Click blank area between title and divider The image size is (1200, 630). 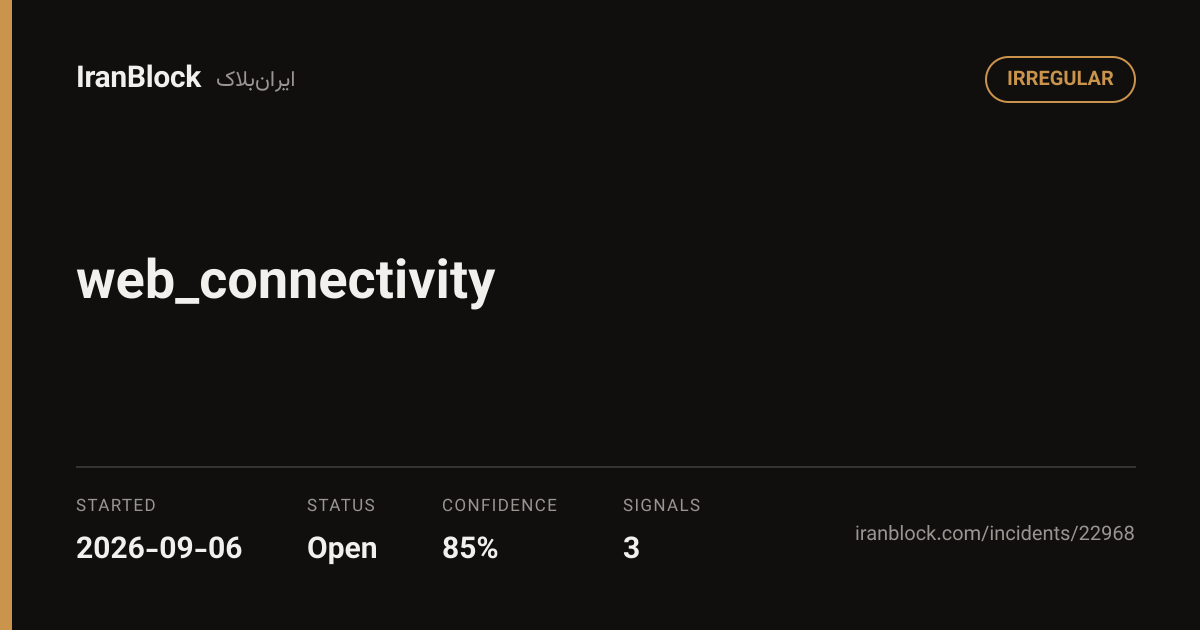tap(606, 390)
